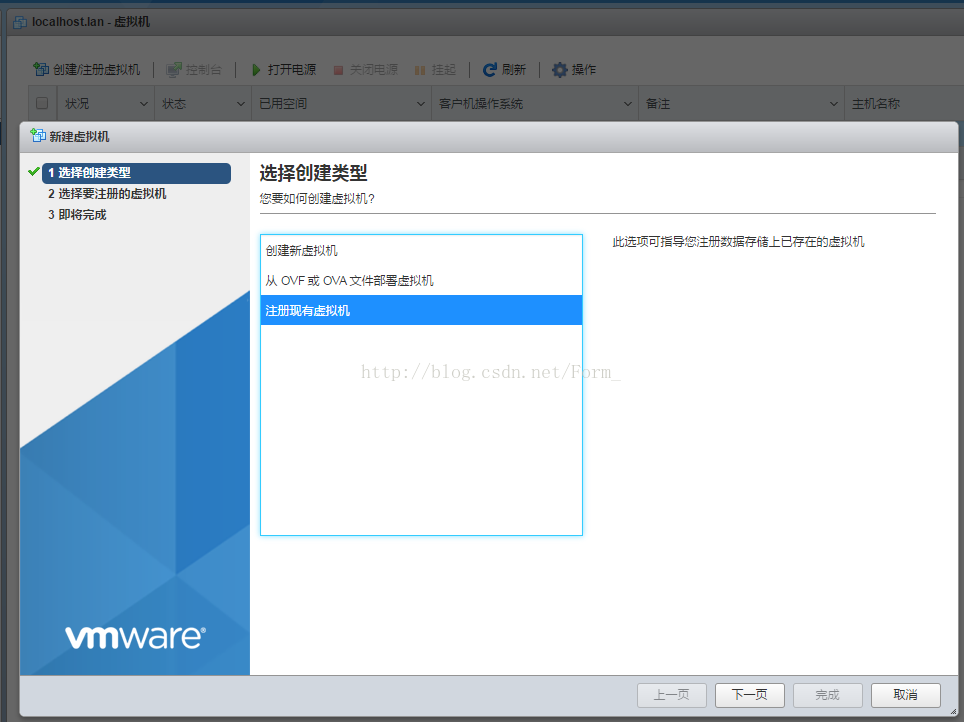The image size is (964, 722).
Task: Click the Power On green play icon
Action: coord(256,70)
